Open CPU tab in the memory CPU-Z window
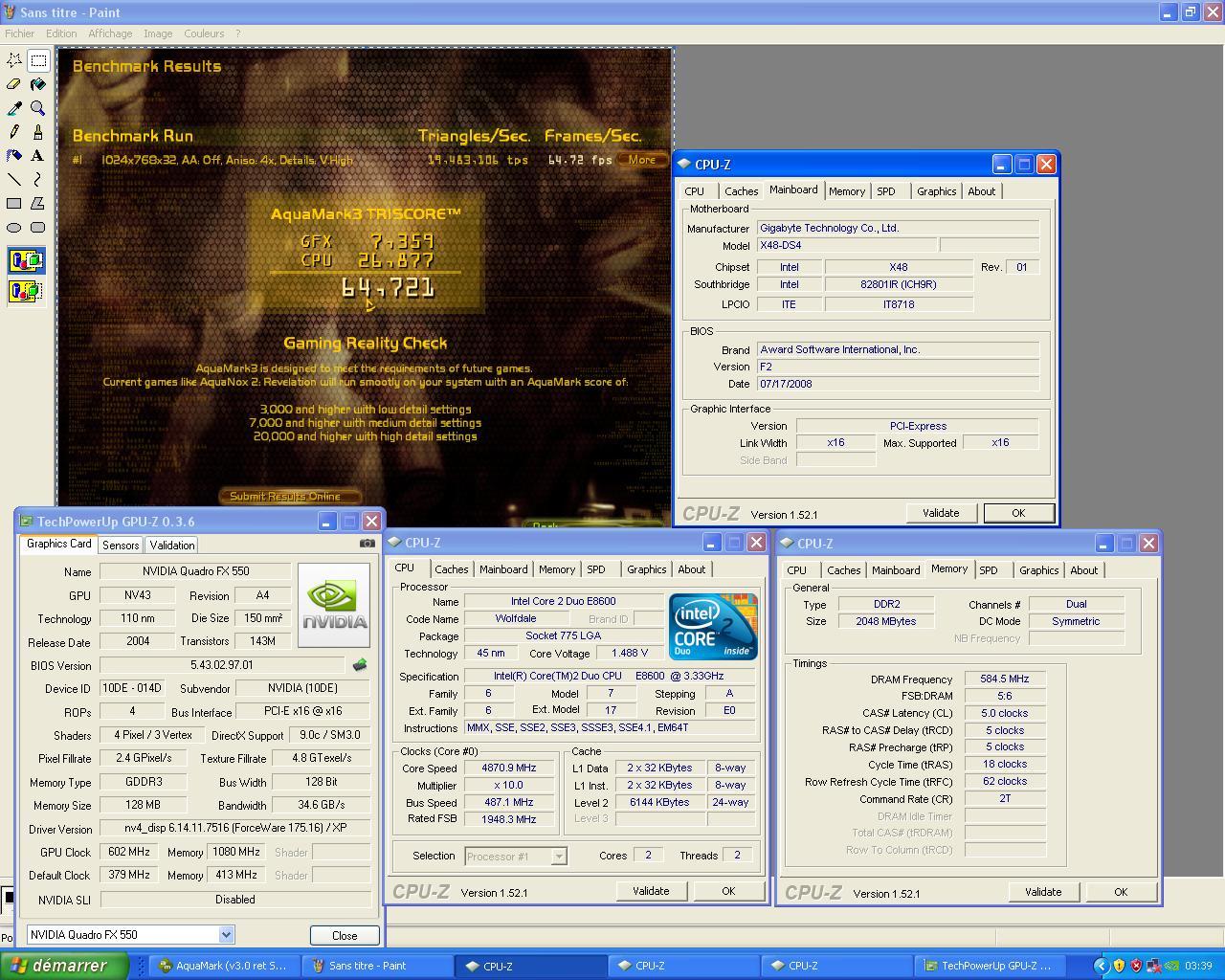The width and height of the screenshot is (1225, 980). point(796,570)
